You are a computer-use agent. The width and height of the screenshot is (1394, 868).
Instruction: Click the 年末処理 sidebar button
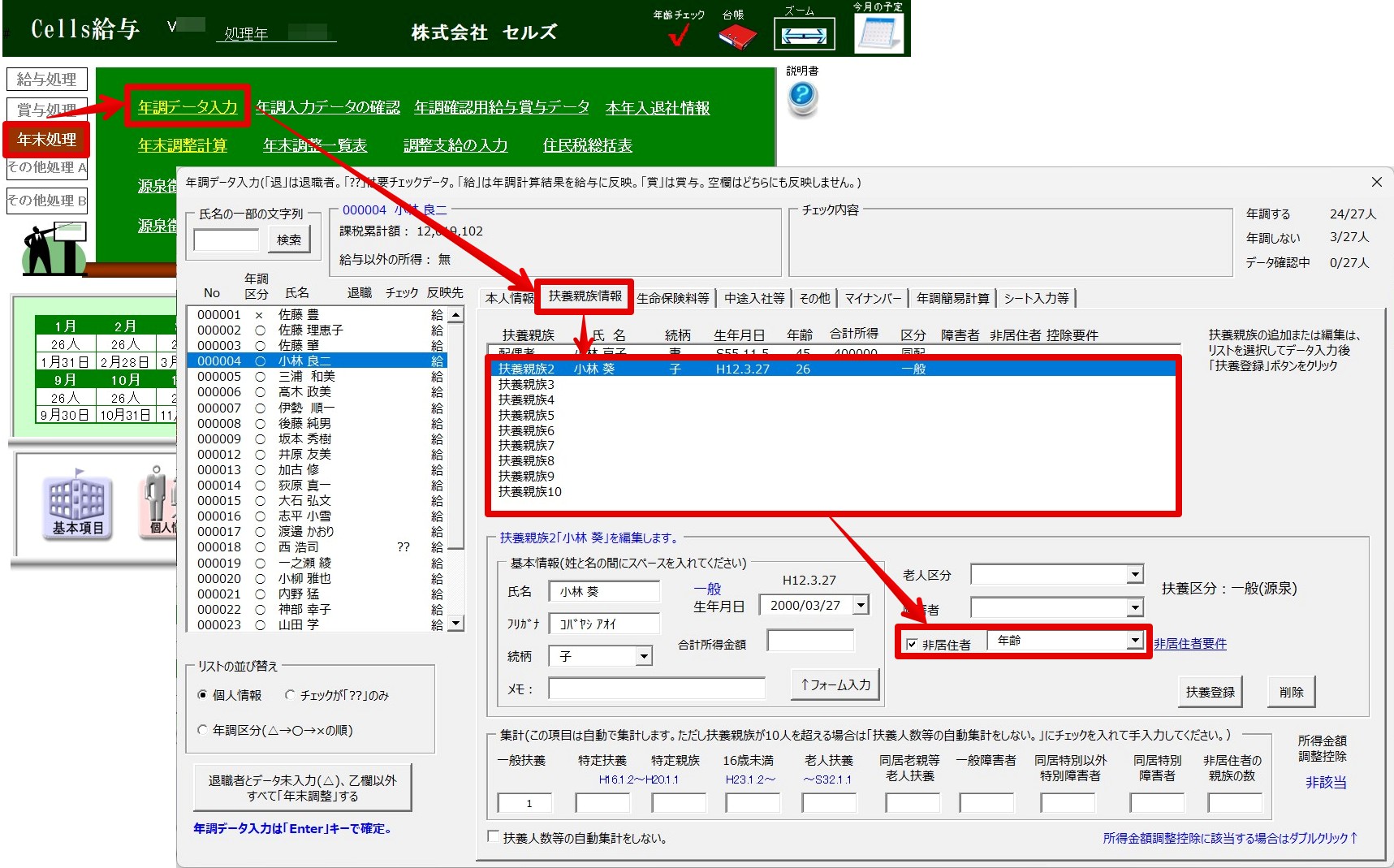point(46,140)
